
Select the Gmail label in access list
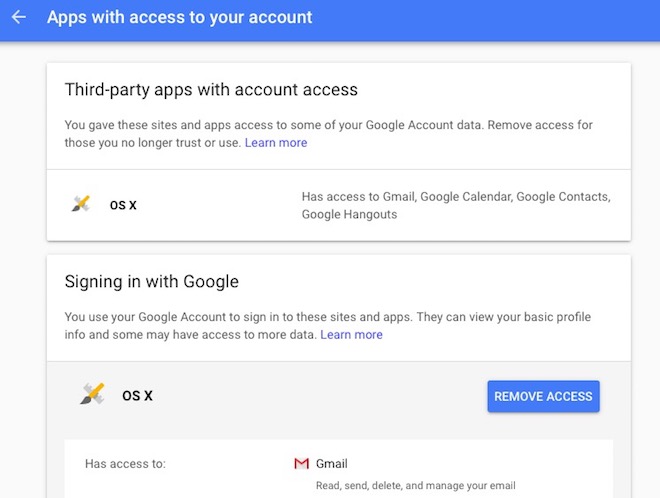(x=331, y=463)
